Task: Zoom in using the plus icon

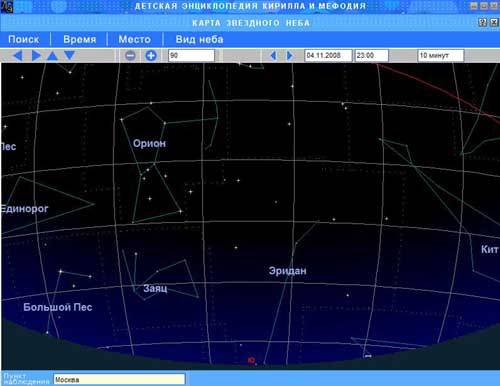Action: pos(151,55)
